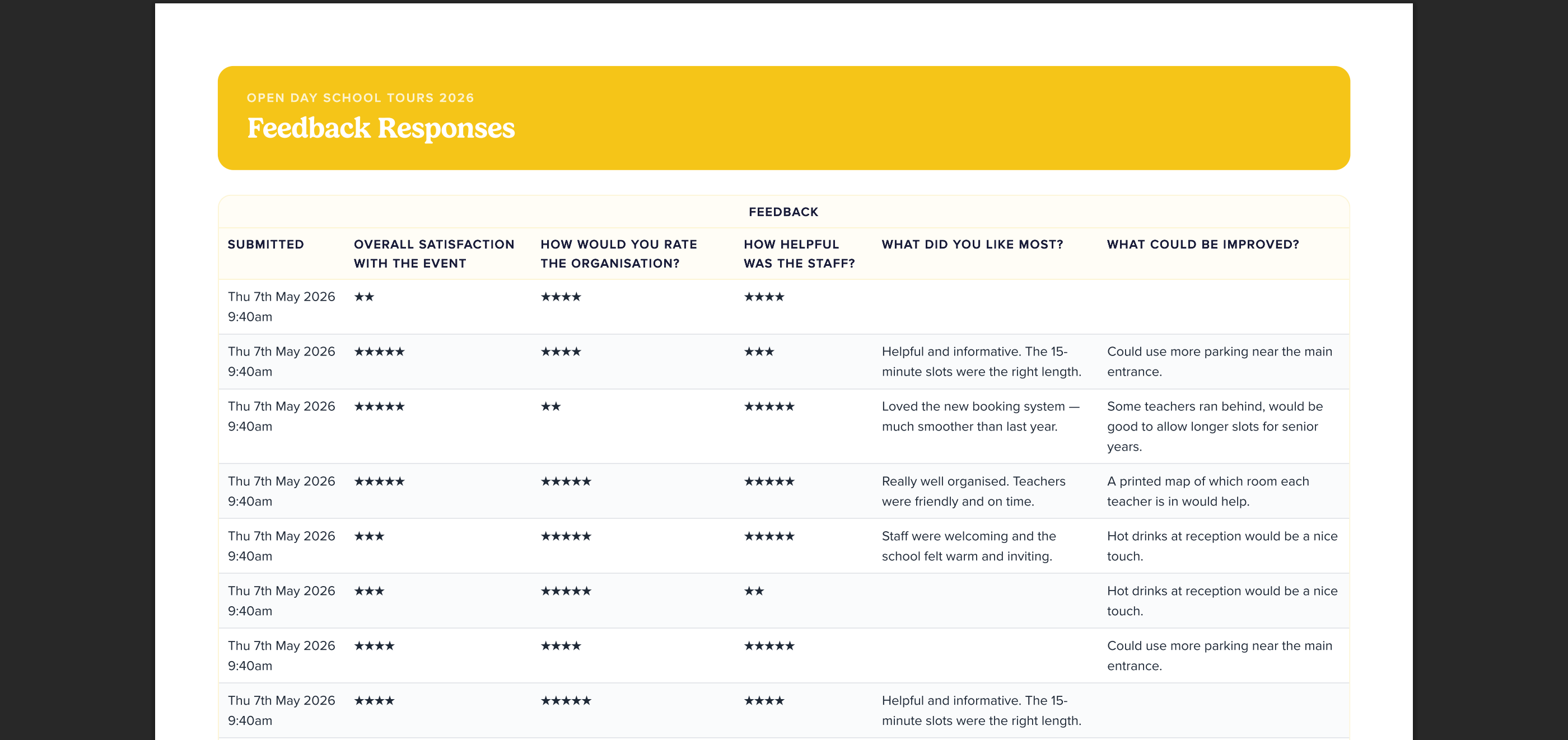The image size is (1568, 740).
Task: Click five-star overall rating in 'Really well organised' row
Action: pos(379,481)
